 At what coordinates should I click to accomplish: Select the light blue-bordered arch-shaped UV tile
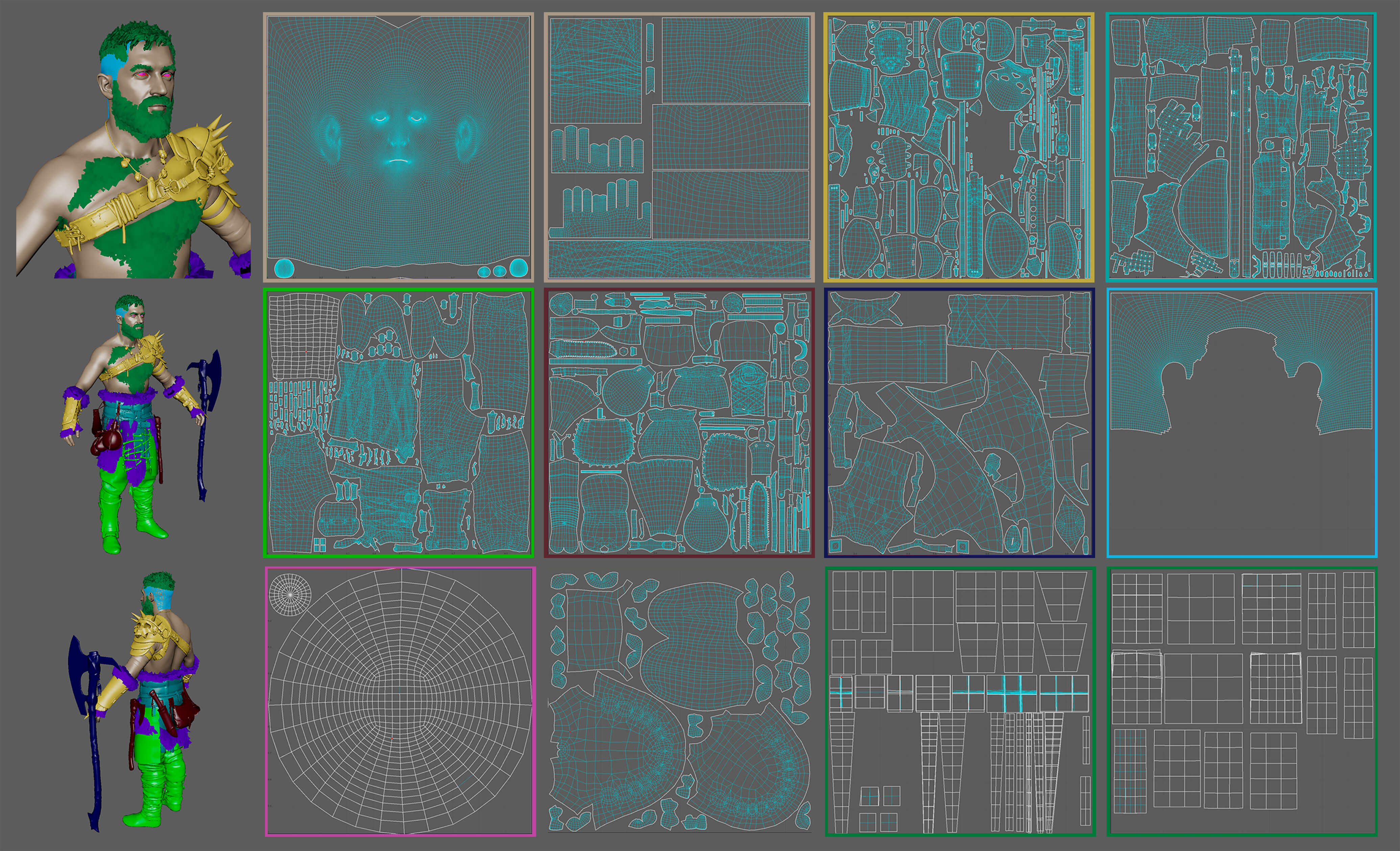tap(1241, 423)
